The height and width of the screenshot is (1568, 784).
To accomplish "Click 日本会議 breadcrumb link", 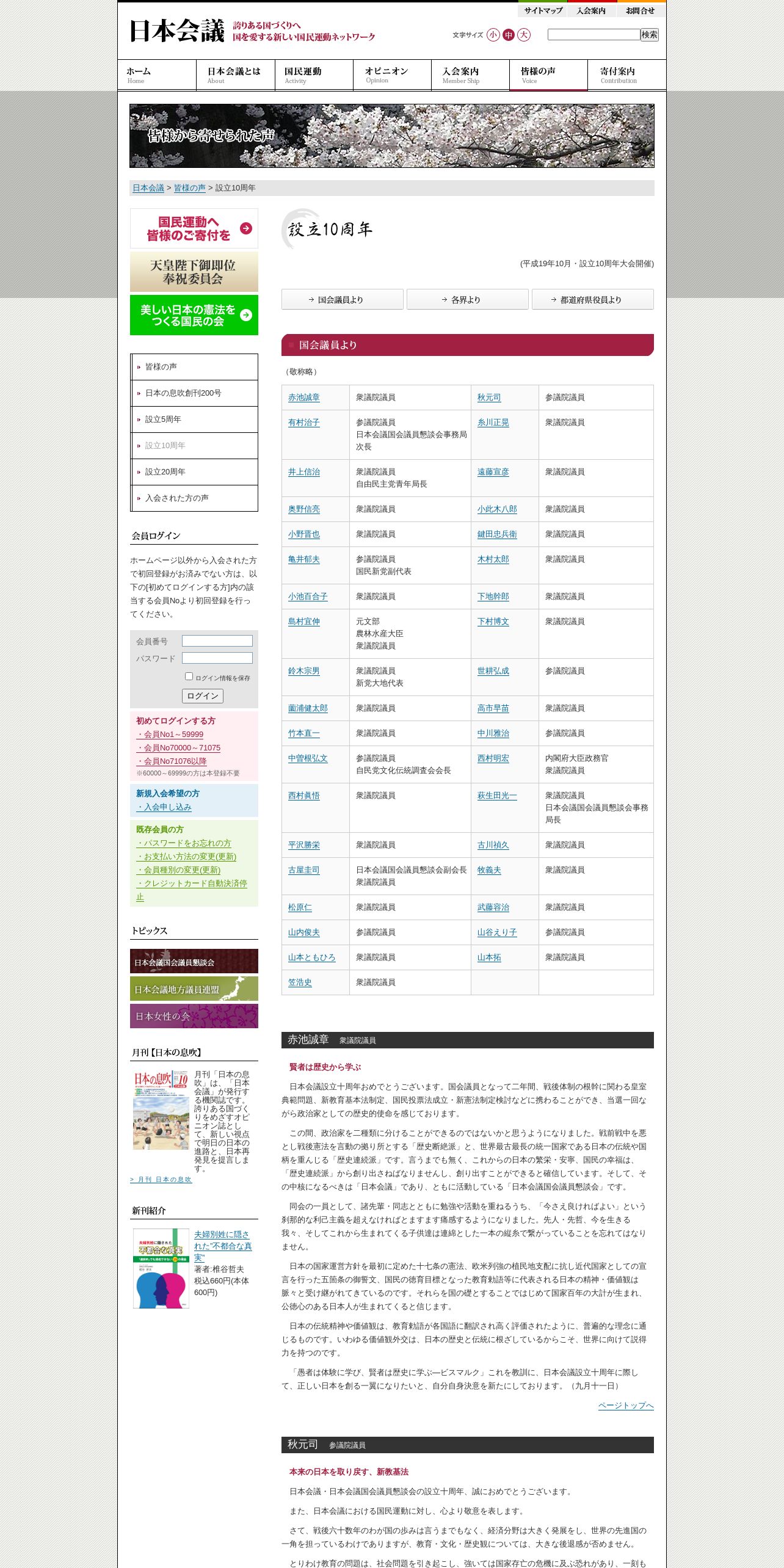I will 148,188.
